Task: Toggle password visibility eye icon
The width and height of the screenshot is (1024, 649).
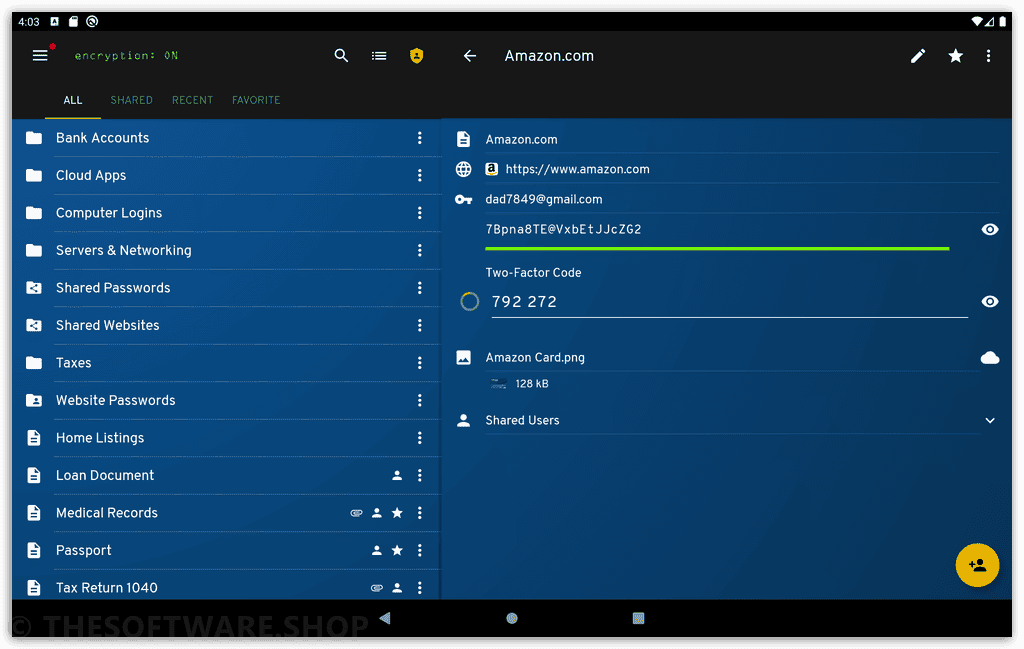Action: coord(989,229)
